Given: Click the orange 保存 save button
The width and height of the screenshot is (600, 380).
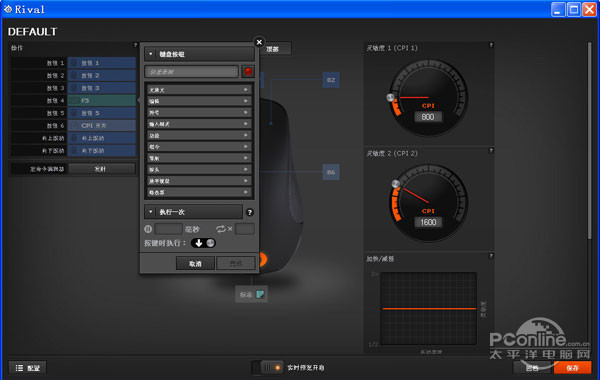Looking at the screenshot, I should (x=572, y=368).
